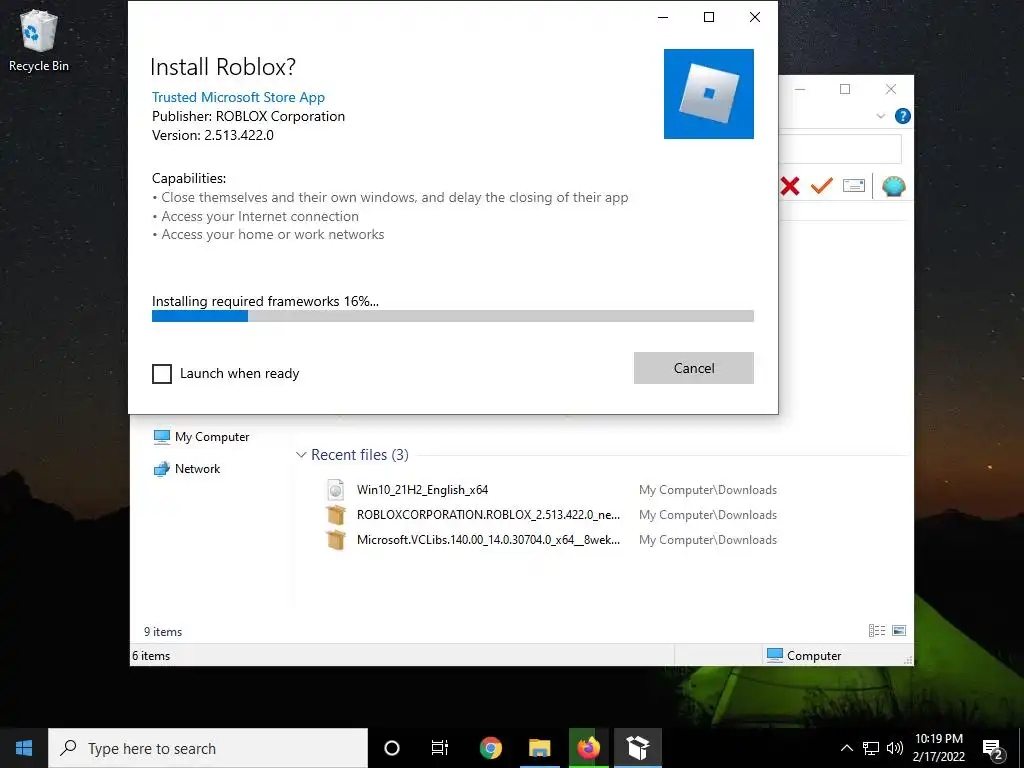Screen dimensions: 1024x768
Task: Expand the ribbon chevron next to Help
Action: point(880,116)
